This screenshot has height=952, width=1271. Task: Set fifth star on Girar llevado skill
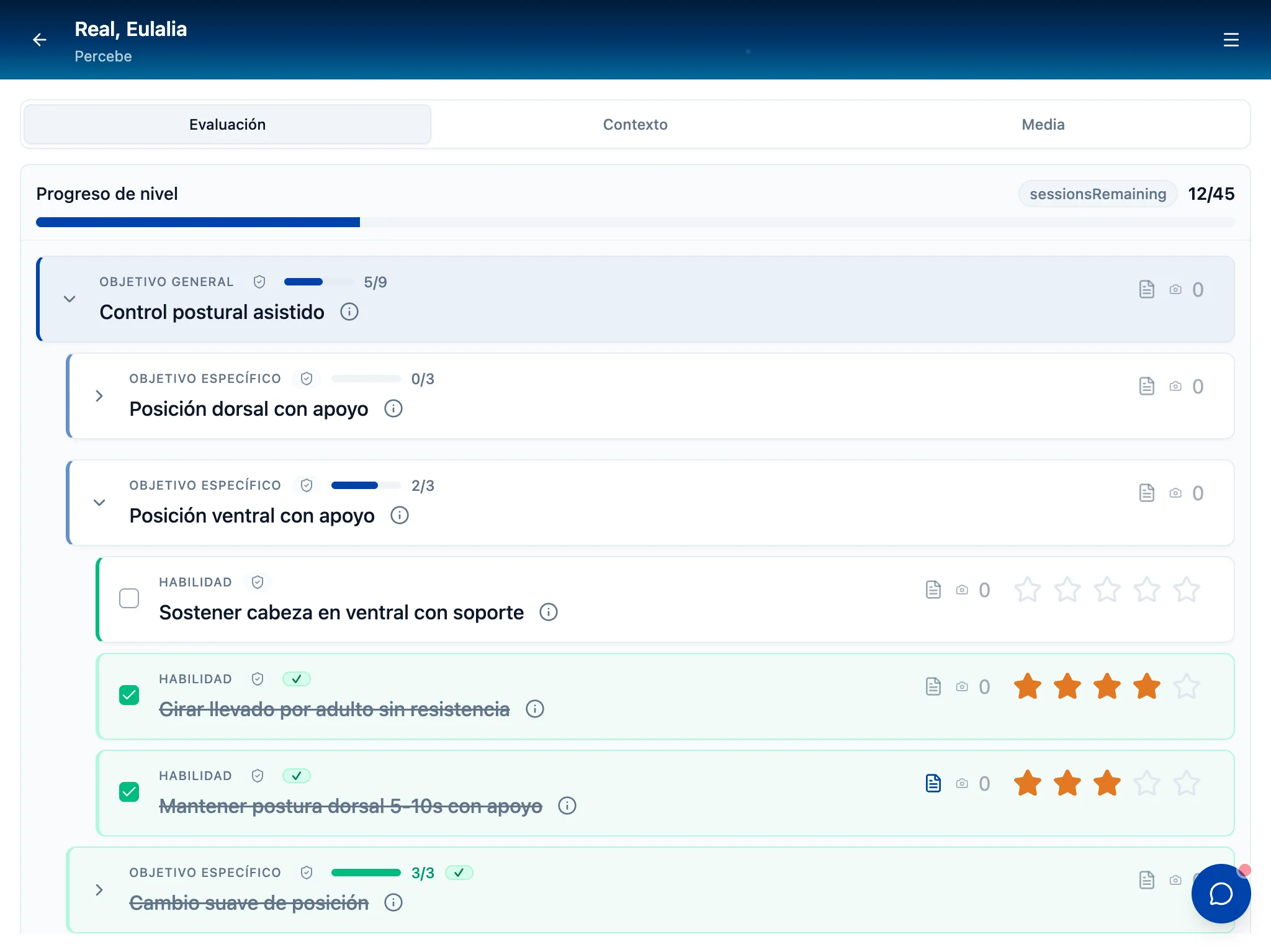point(1186,686)
